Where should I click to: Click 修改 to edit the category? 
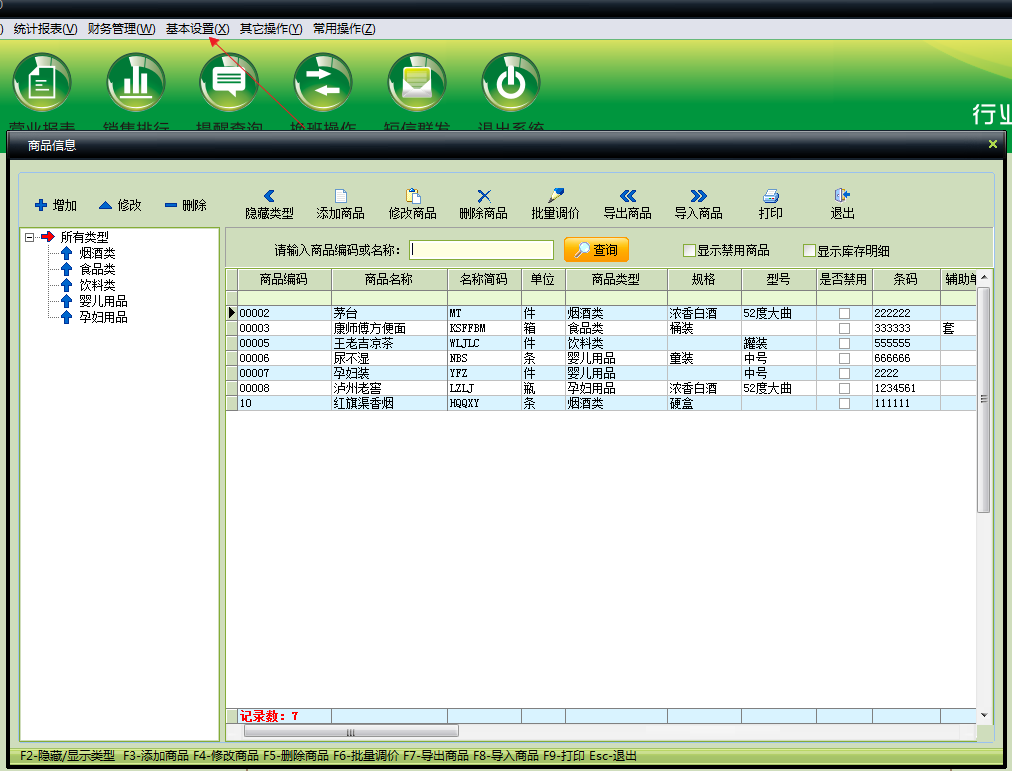click(120, 205)
